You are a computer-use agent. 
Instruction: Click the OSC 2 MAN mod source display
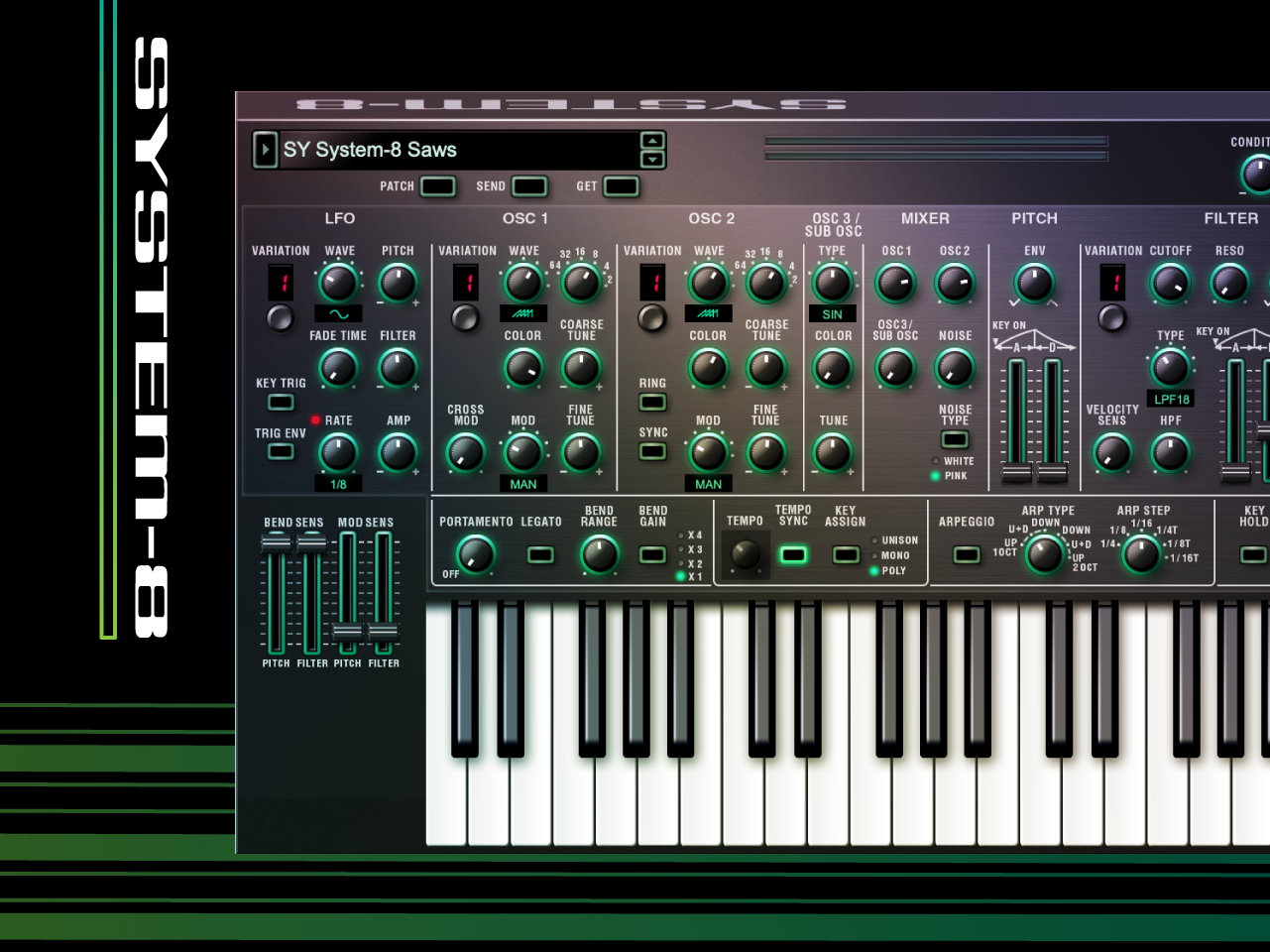click(708, 484)
